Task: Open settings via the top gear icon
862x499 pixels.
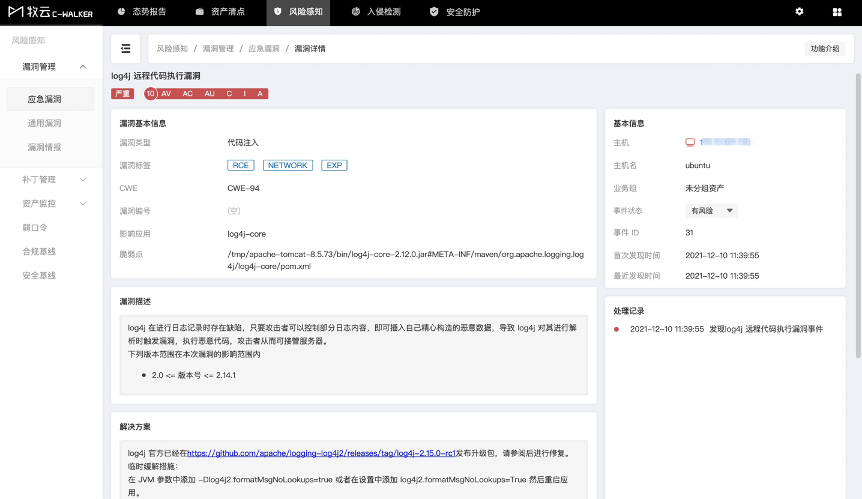Action: 799,12
